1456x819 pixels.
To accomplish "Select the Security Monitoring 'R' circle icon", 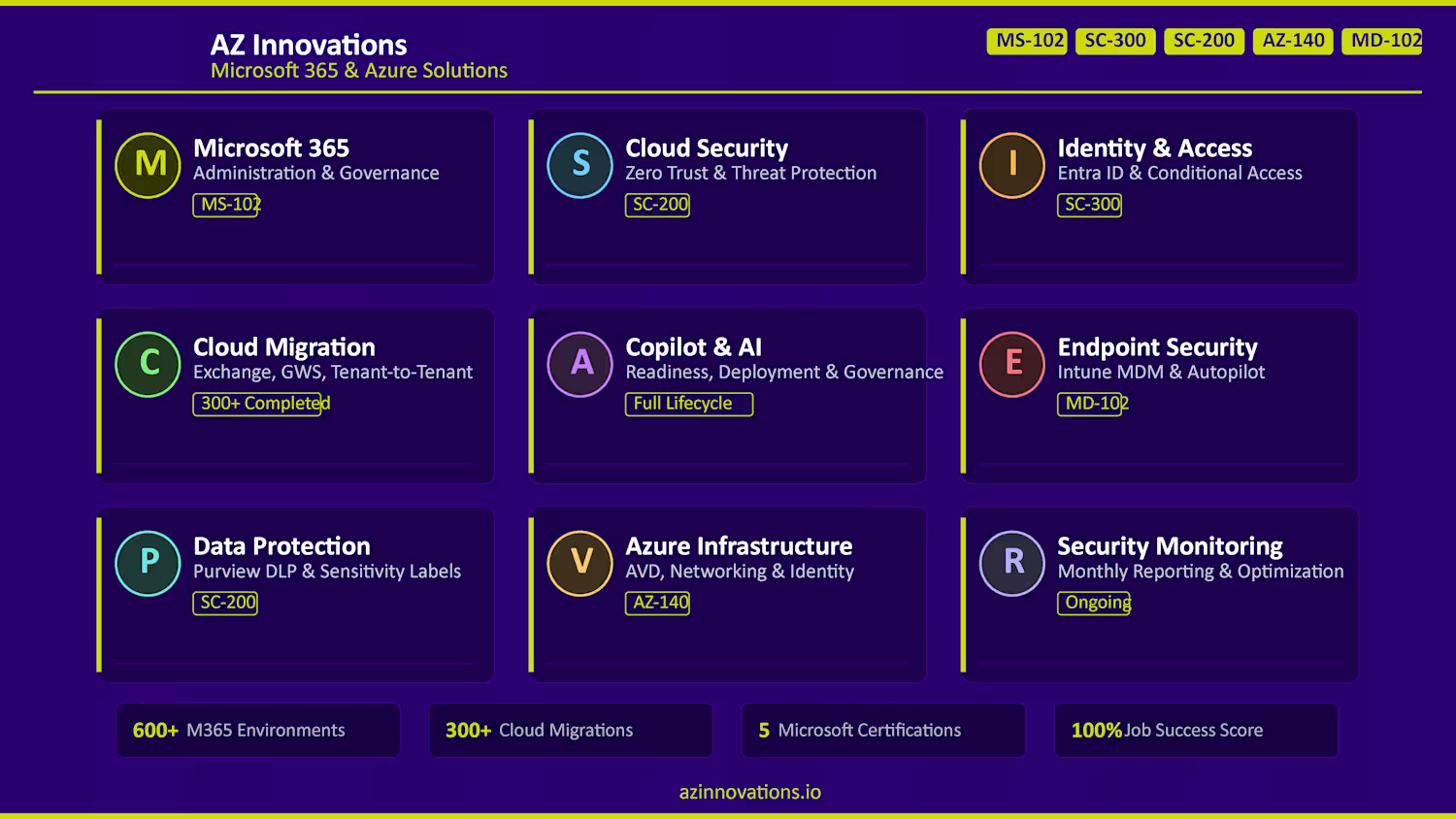I will click(1012, 563).
